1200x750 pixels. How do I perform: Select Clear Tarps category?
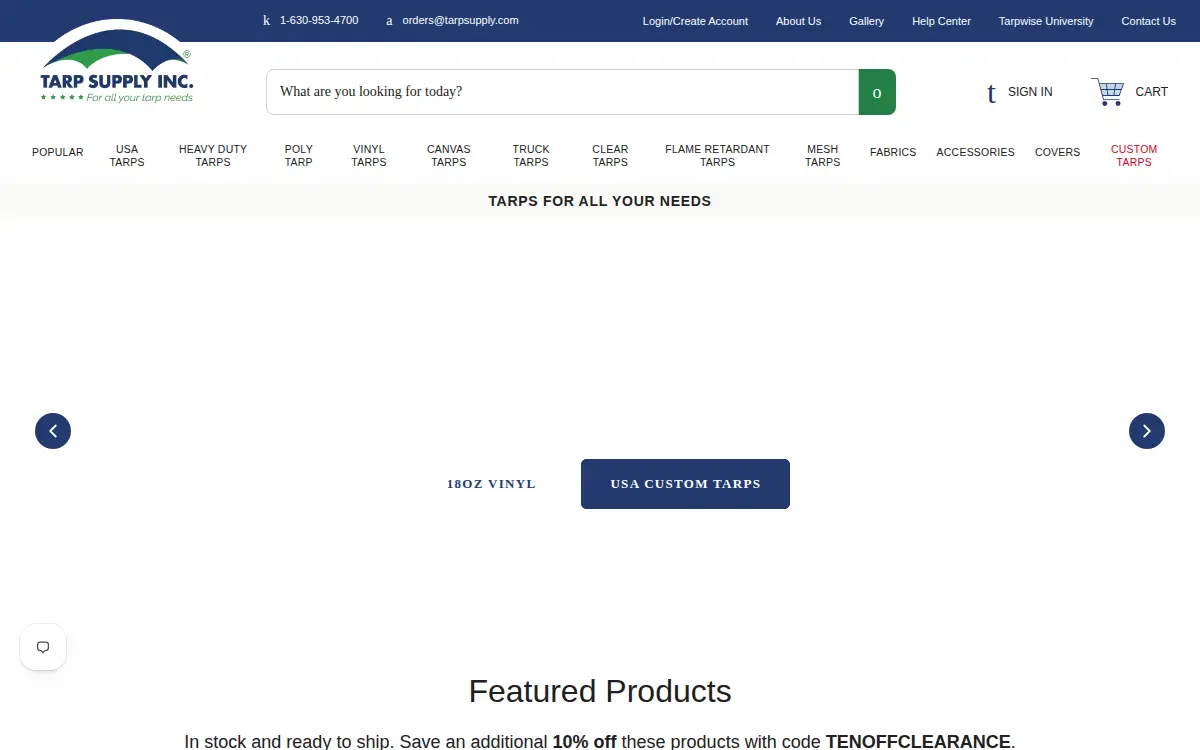[610, 156]
